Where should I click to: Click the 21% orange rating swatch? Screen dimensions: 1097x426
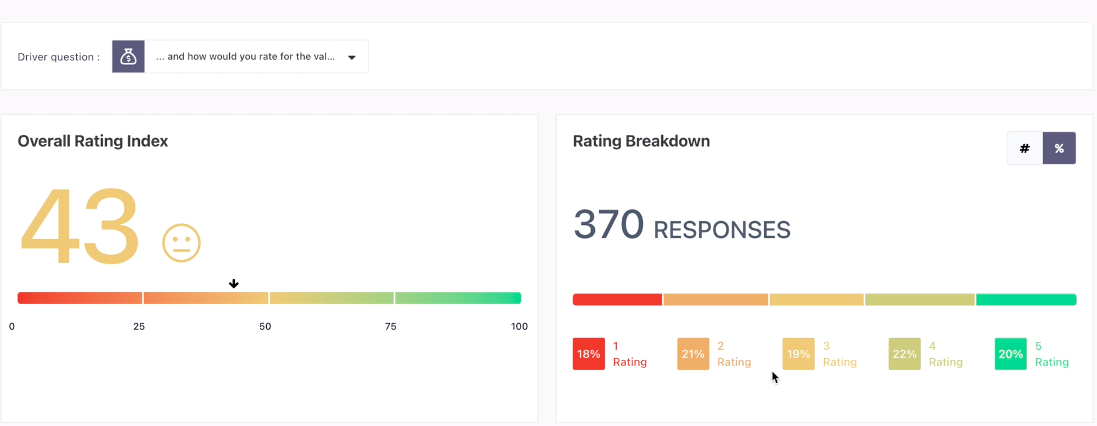click(693, 354)
